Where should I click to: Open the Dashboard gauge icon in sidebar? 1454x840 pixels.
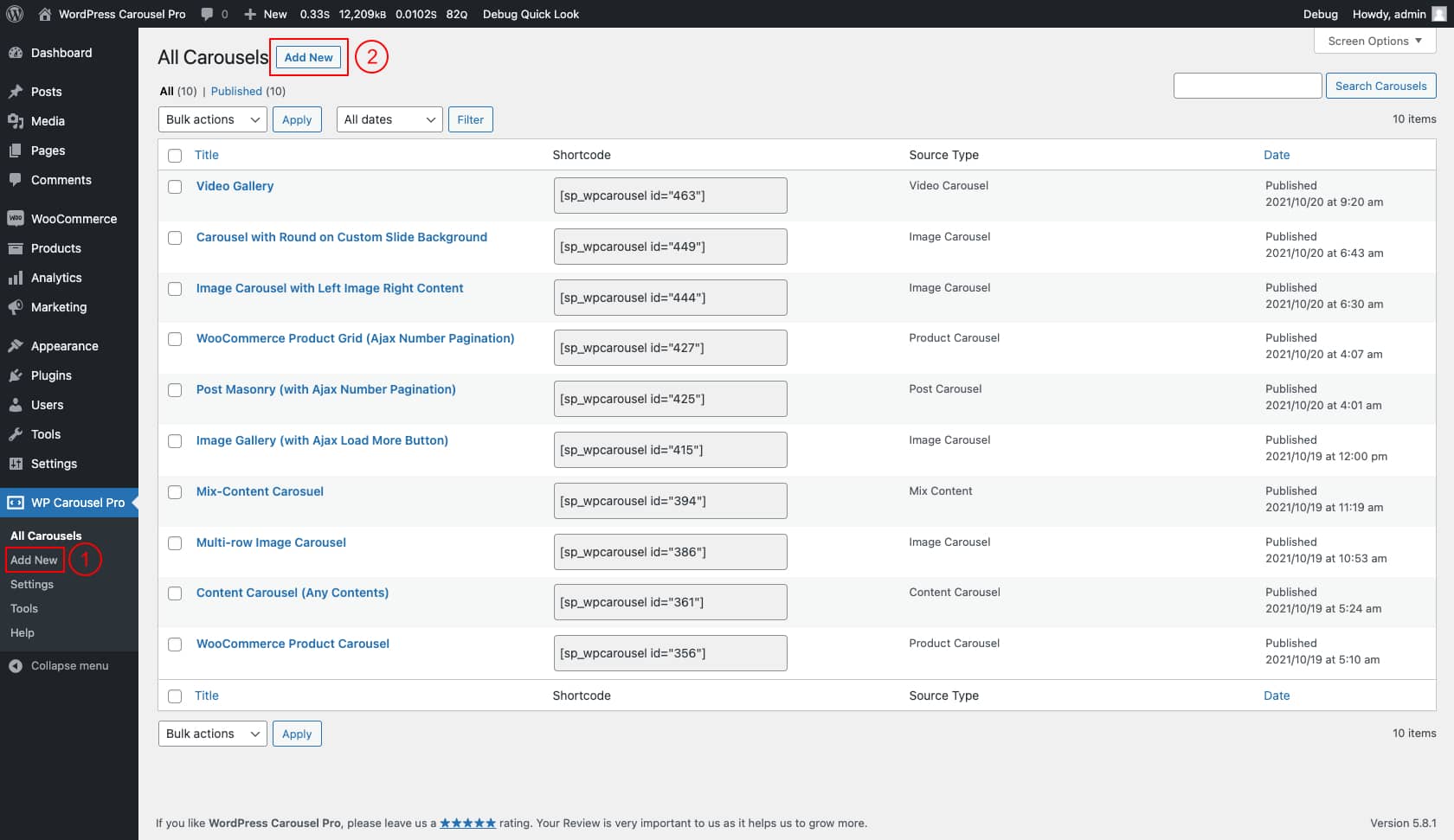point(16,53)
